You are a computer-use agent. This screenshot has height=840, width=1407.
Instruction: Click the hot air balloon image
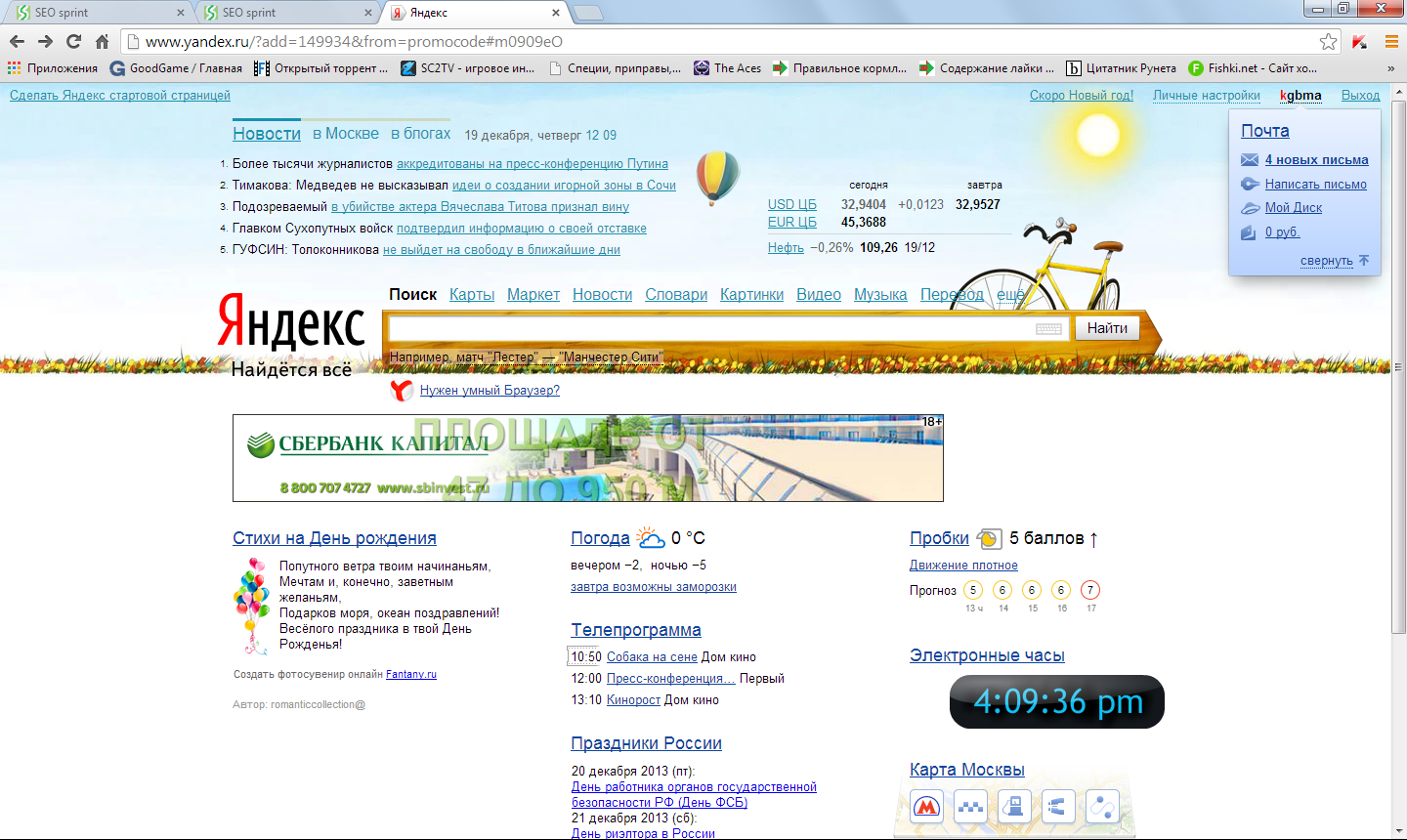click(x=718, y=178)
